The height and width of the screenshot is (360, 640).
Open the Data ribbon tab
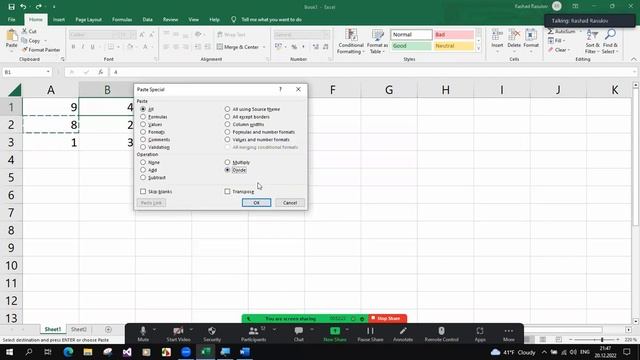click(x=148, y=20)
